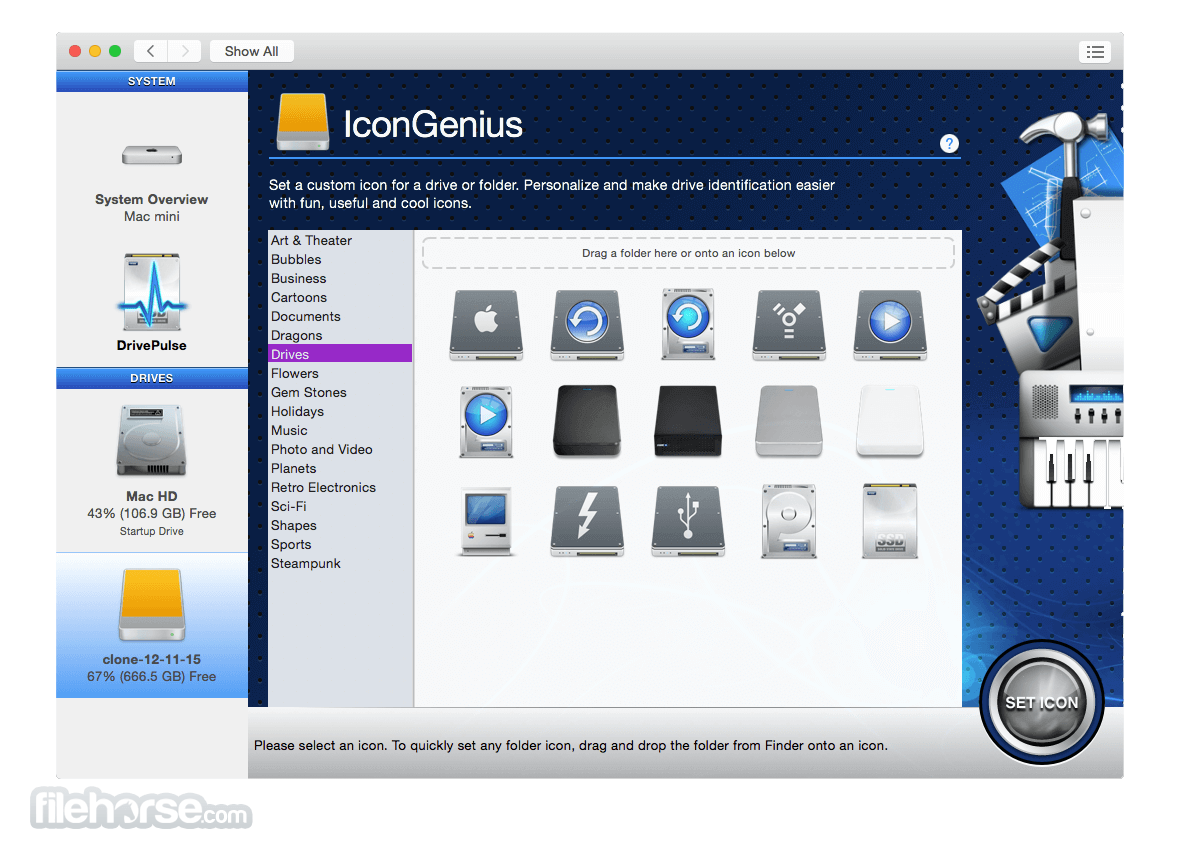This screenshot has height=859, width=1180.
Task: Open the Cartoons category
Action: (340, 297)
